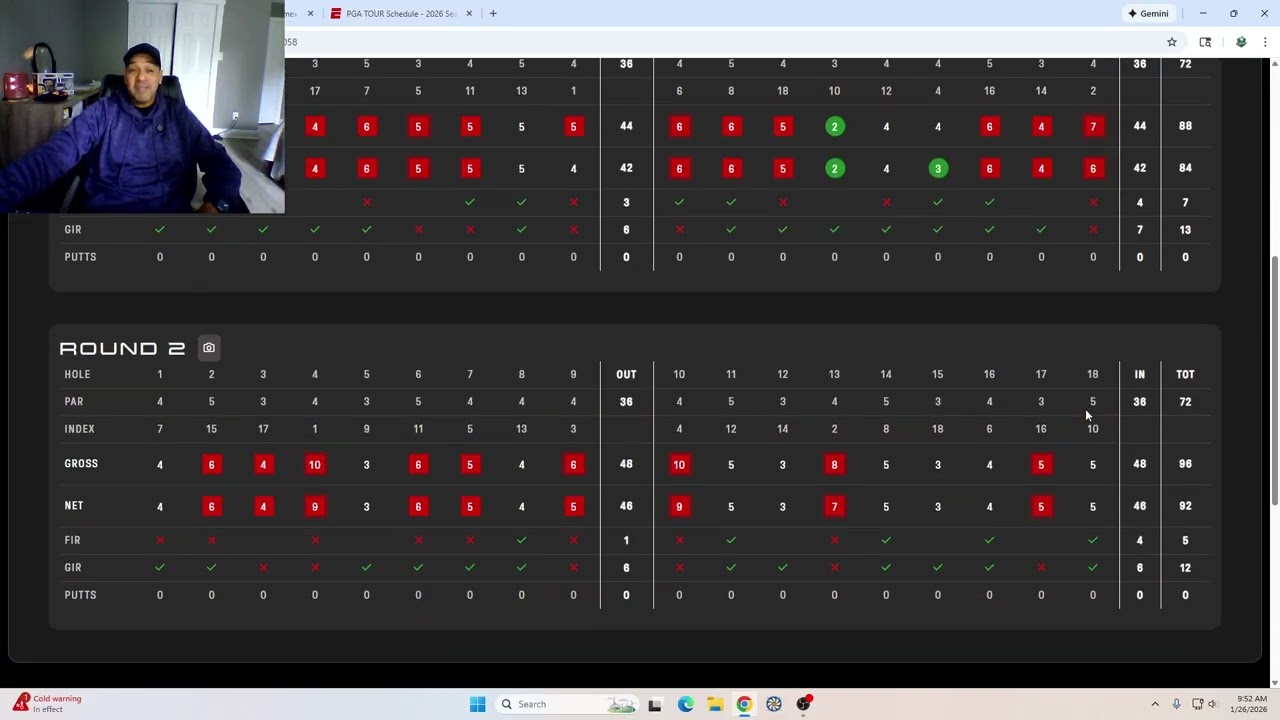Open the Chrome three-dot menu
Viewport: 1280px width, 720px height.
(x=1266, y=42)
